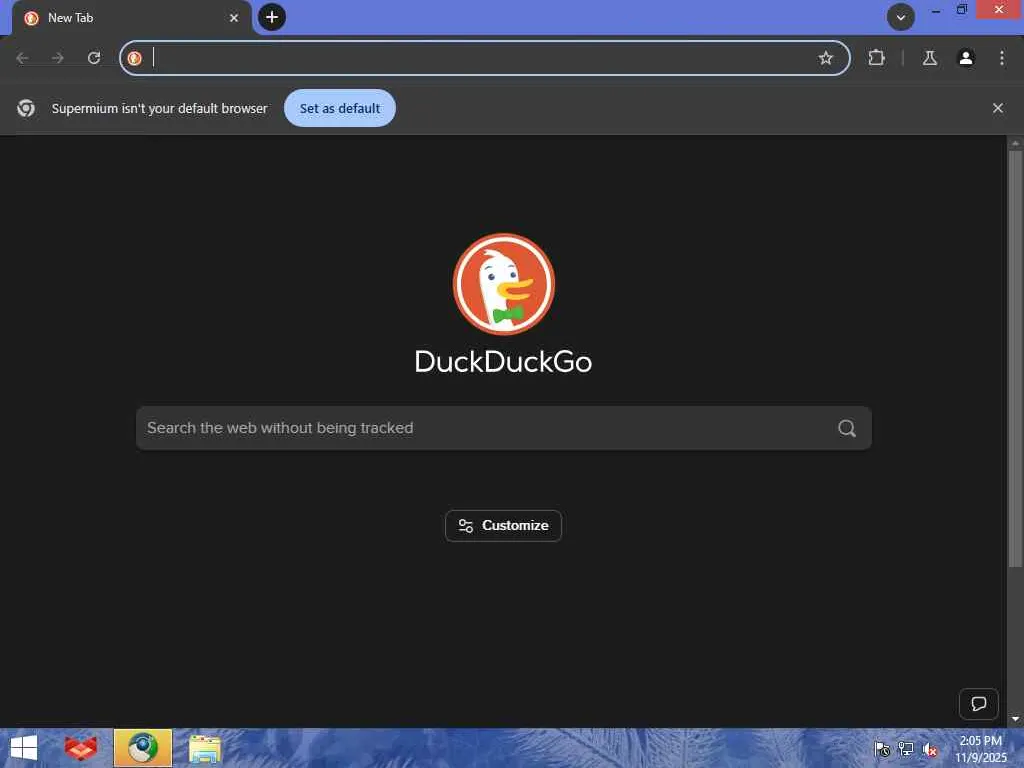Open the taskbar clock showing 2:05 PM

[x=980, y=748]
